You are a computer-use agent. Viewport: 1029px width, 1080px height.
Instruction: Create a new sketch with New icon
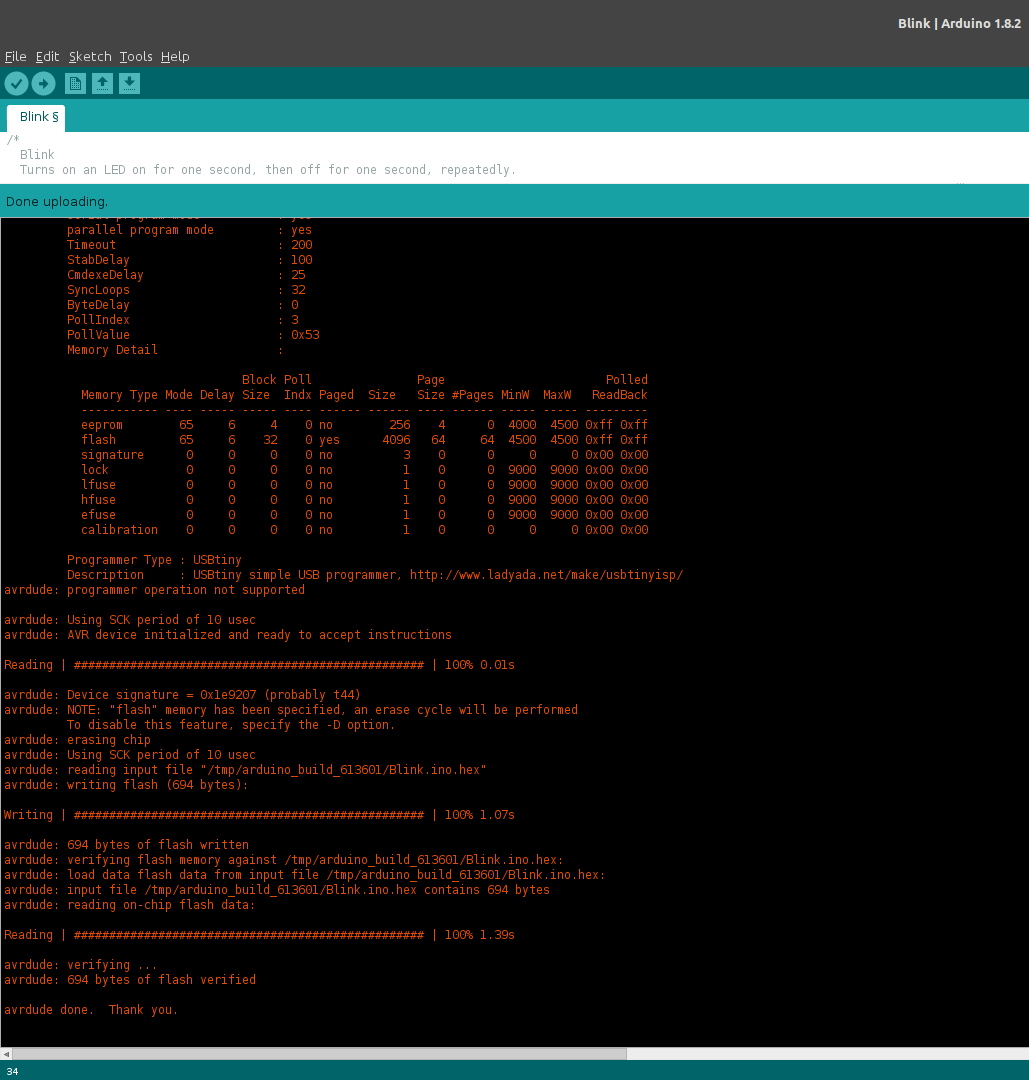(76, 84)
